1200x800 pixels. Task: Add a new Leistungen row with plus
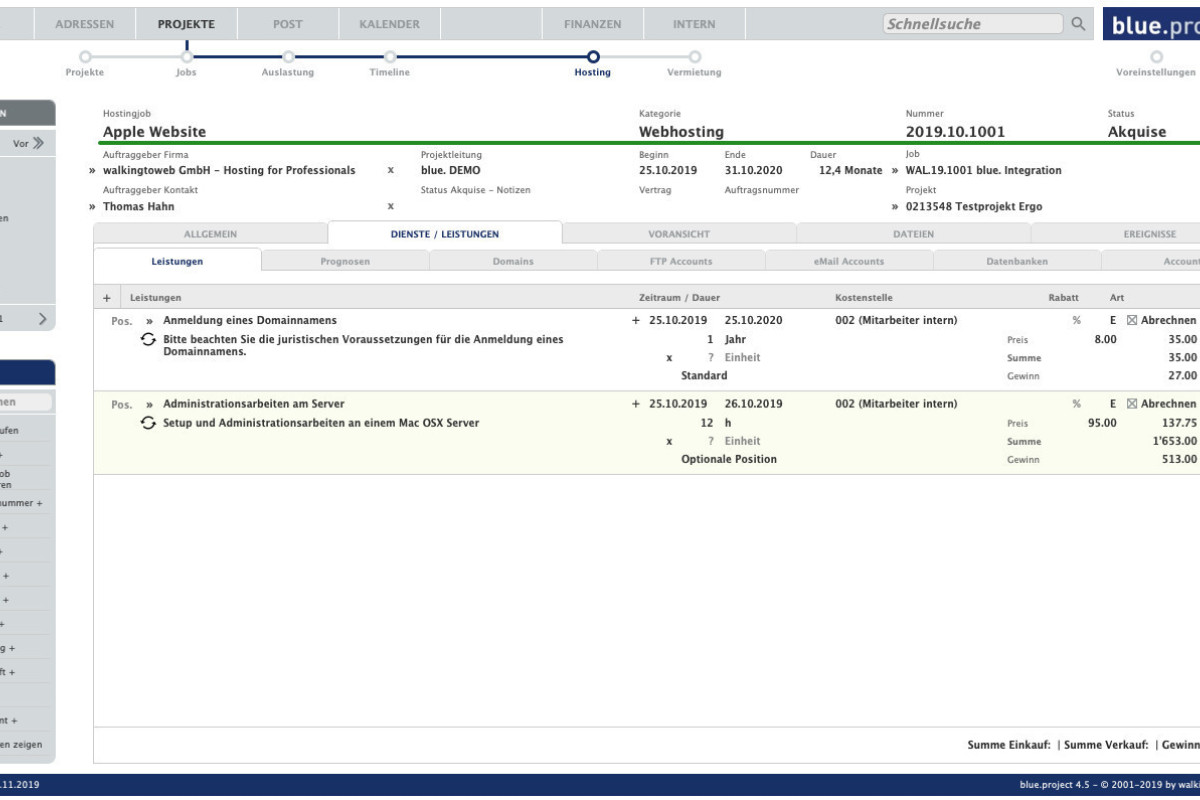point(107,298)
